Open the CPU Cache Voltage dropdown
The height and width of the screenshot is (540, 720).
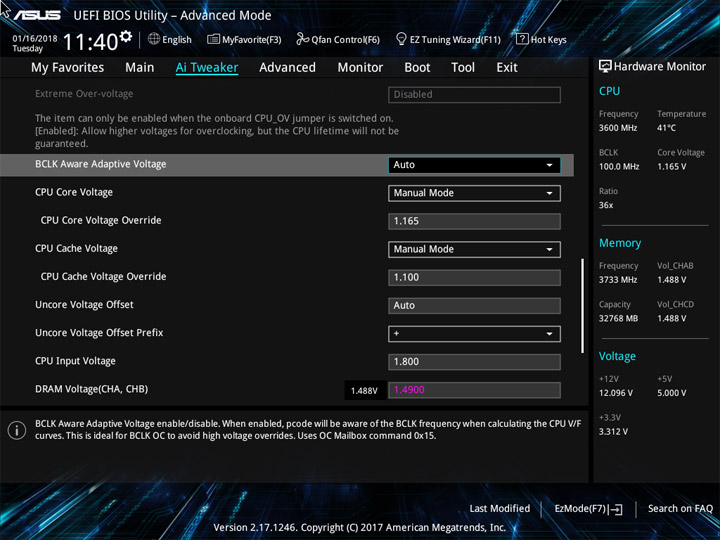(x=474, y=249)
